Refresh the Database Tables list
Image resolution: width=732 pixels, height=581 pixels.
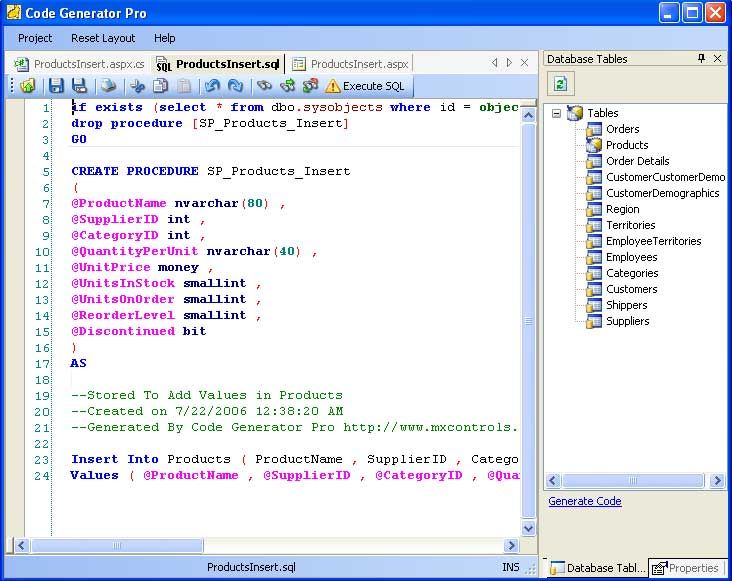pos(561,83)
